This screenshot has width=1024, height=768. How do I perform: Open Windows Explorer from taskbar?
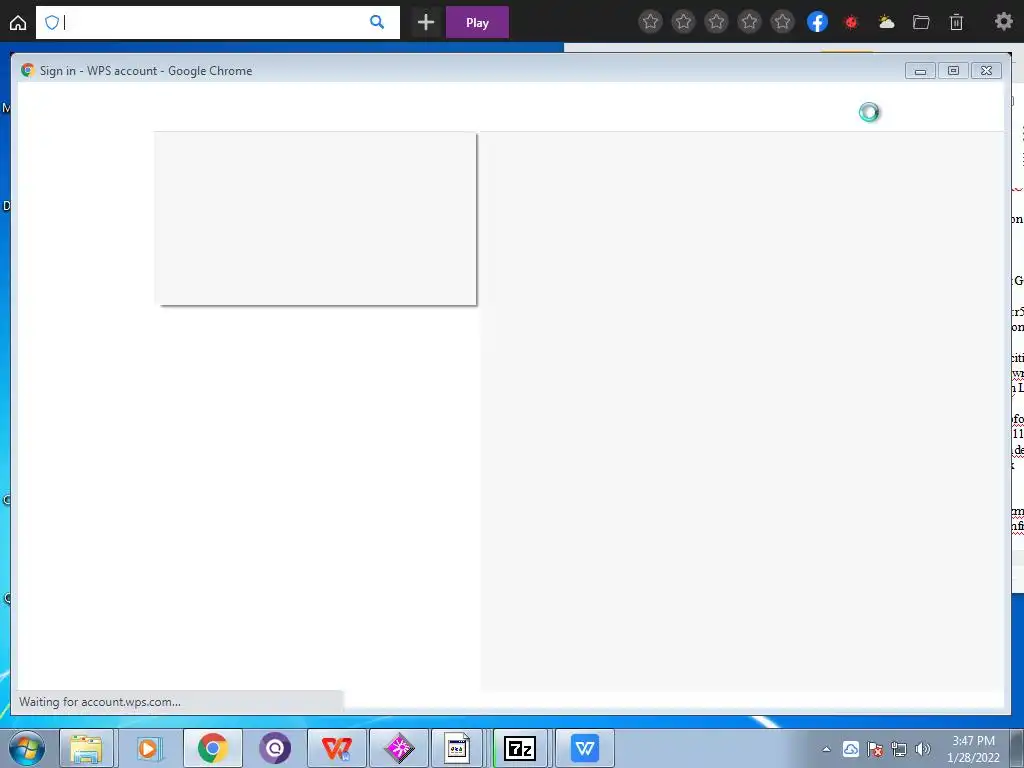(x=86, y=748)
